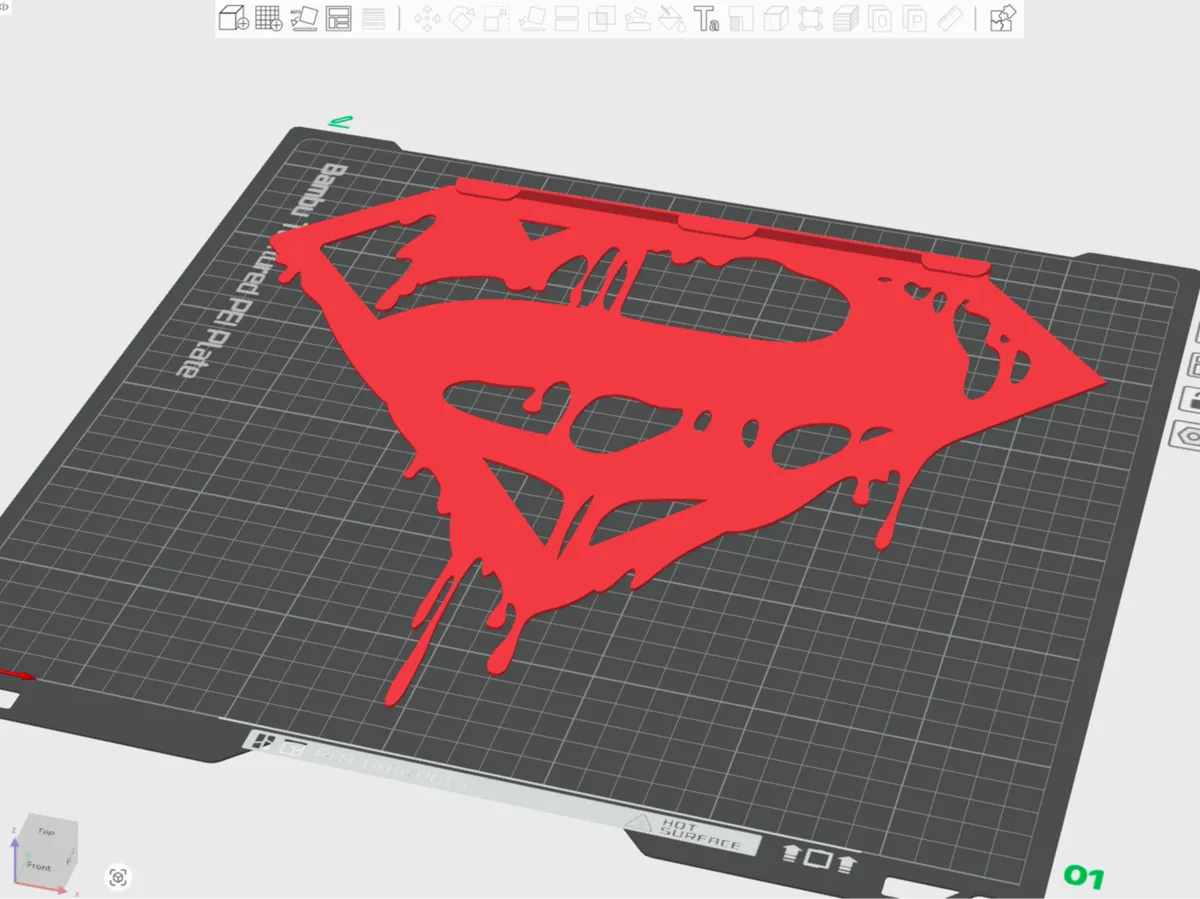Toggle the plate lock icon

pyautogui.click(x=1191, y=398)
